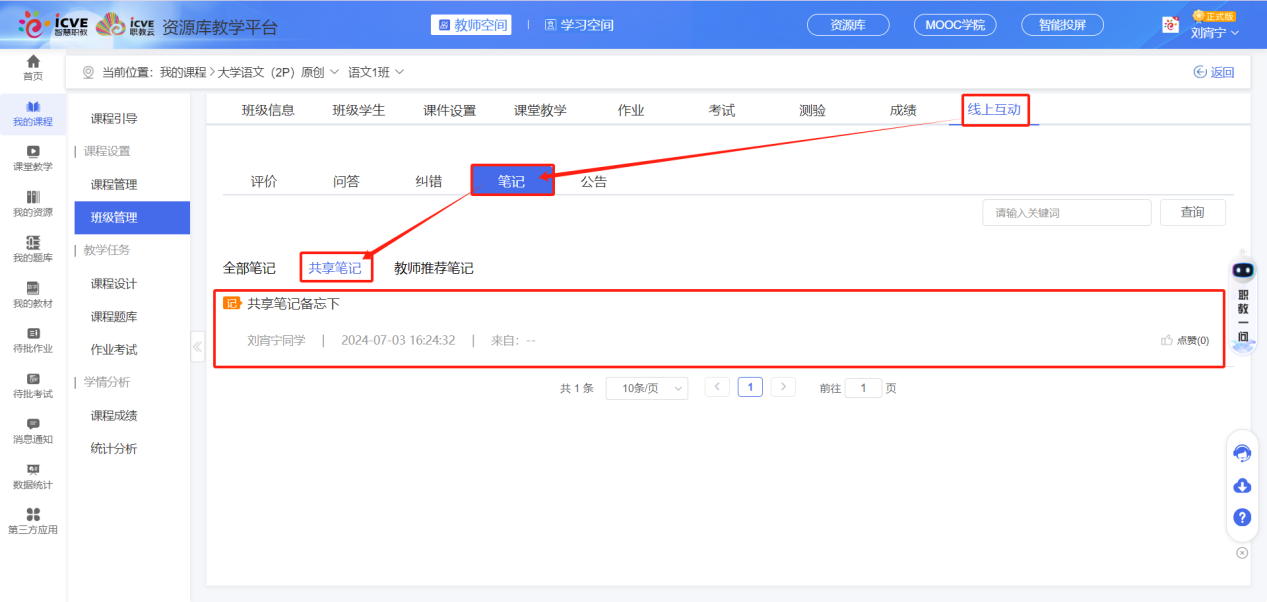Screen dimensions: 1267x602
Task: Open the help question mark icon
Action: tap(1242, 518)
